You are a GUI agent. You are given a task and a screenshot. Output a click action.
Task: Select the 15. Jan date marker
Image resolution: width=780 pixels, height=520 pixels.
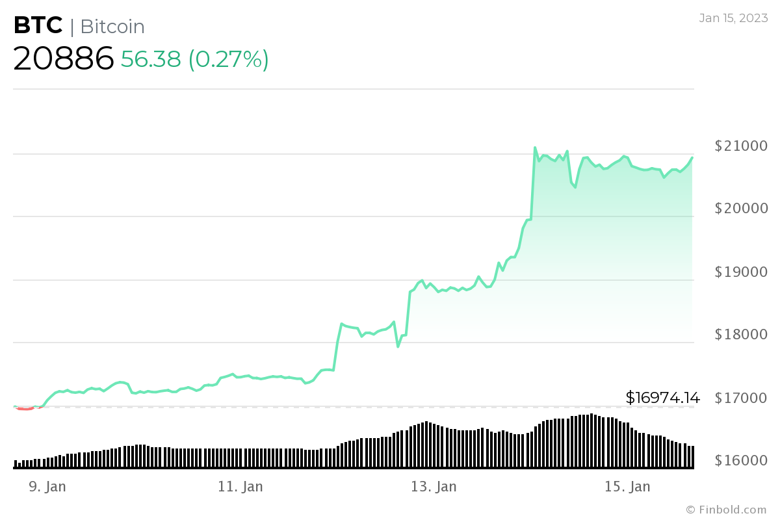pyautogui.click(x=627, y=486)
